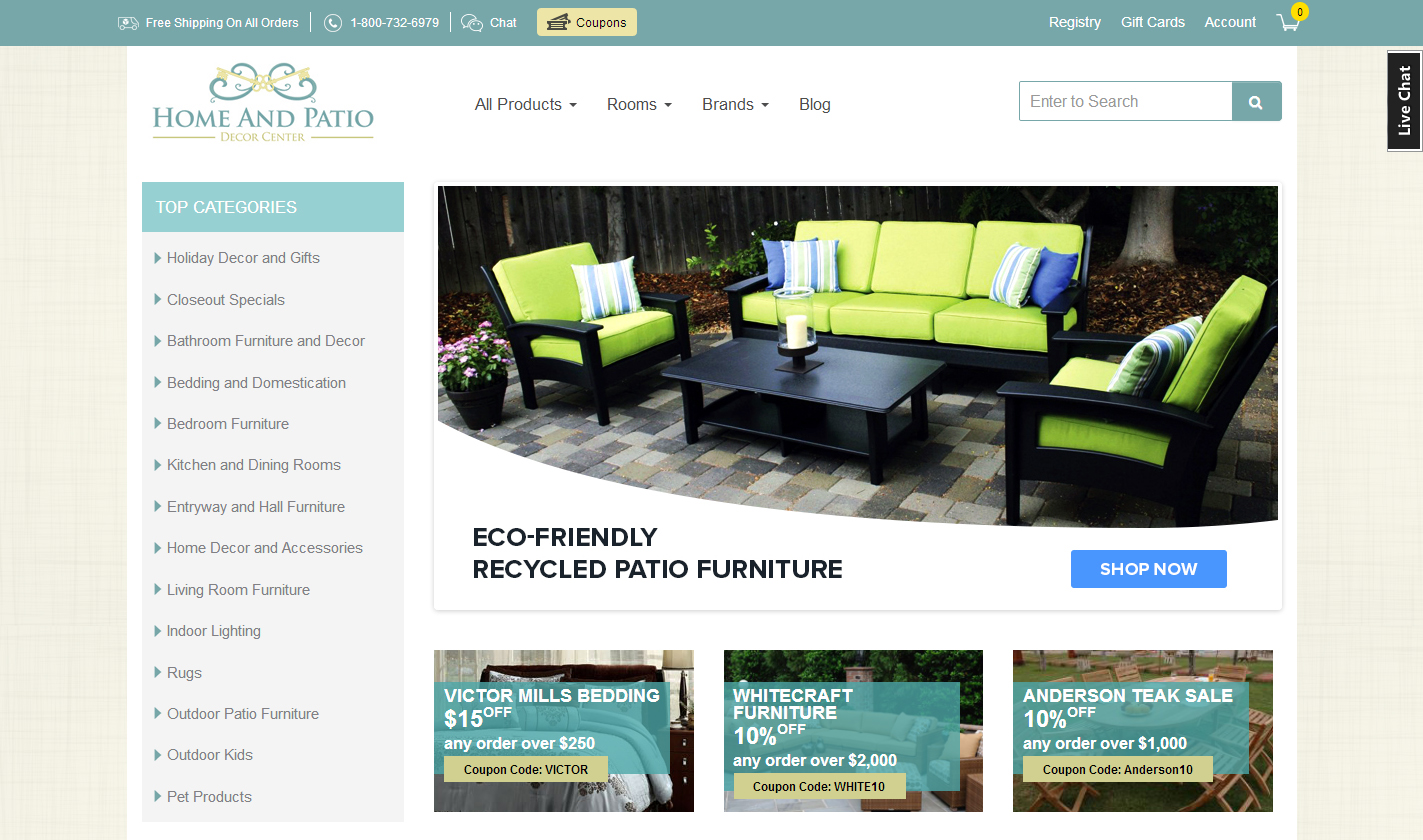Viewport: 1423px width, 840px height.
Task: Open the Victor Mills Bedding promo
Action: click(x=564, y=731)
